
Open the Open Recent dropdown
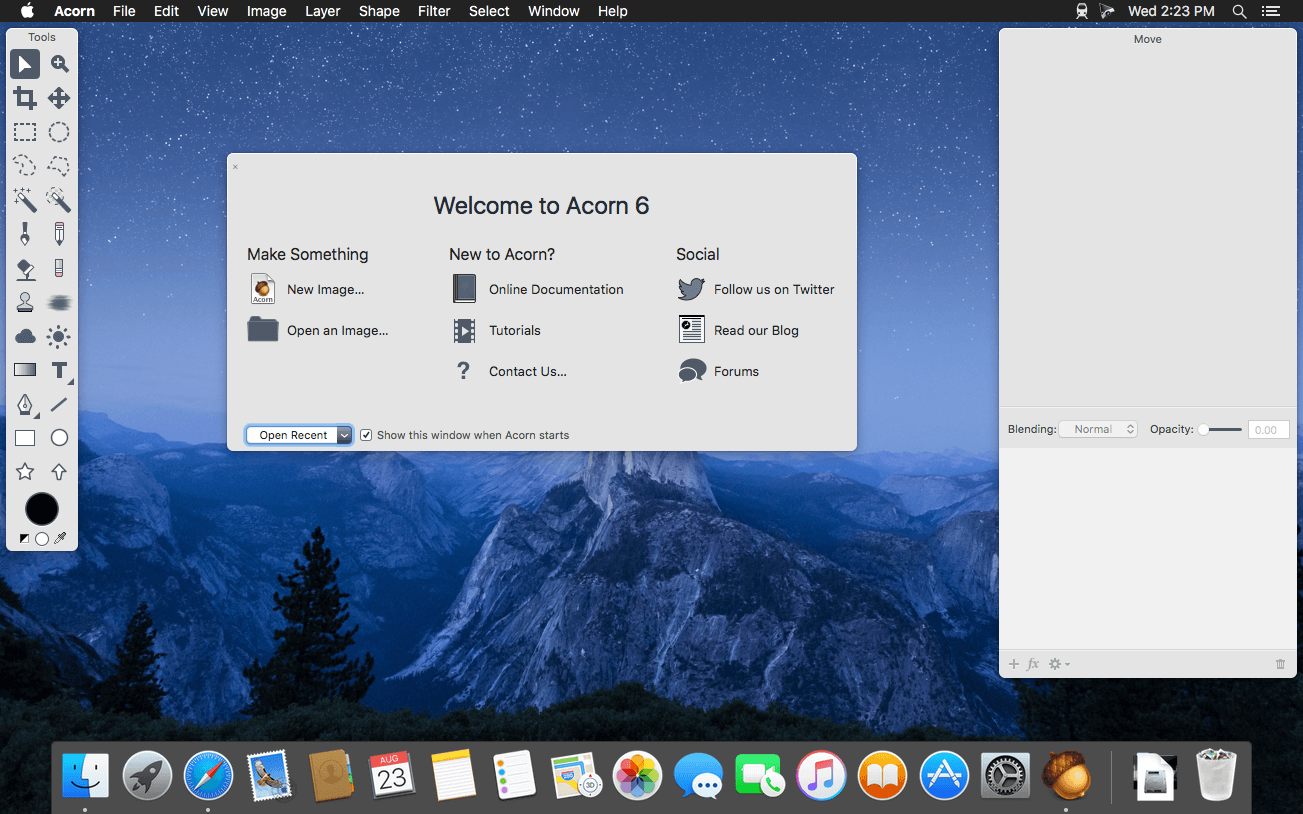tap(298, 435)
